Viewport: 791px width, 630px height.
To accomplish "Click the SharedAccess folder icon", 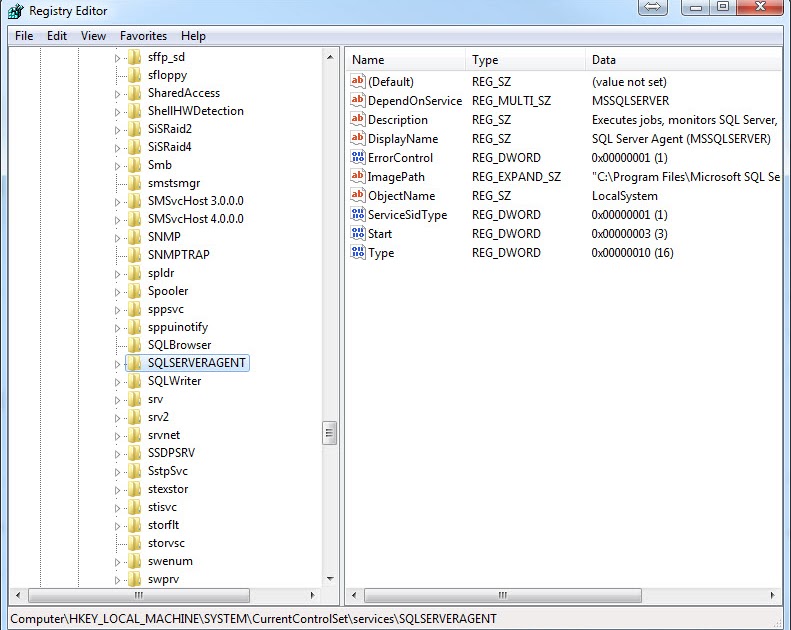I will coord(134,93).
